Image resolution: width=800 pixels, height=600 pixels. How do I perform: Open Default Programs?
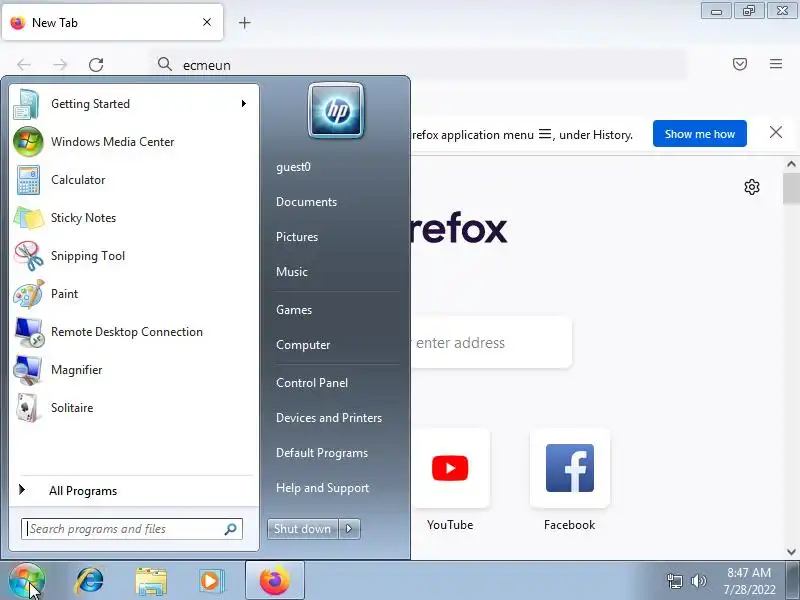(x=321, y=453)
